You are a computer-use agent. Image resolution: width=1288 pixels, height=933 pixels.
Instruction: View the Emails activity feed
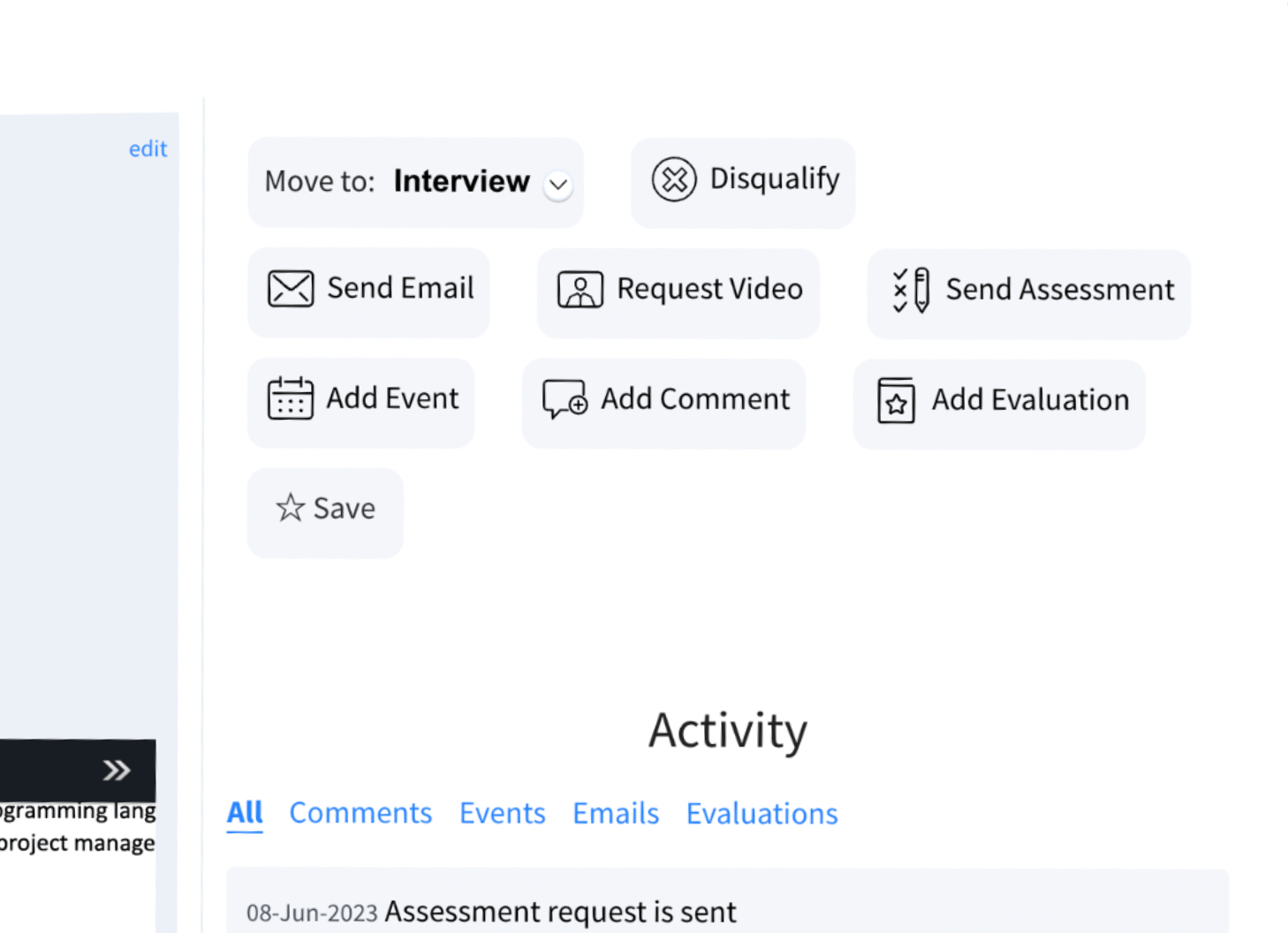coord(615,813)
